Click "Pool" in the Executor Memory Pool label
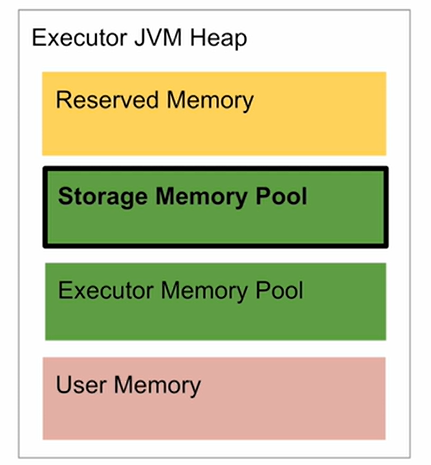431x465 pixels. click(x=279, y=290)
